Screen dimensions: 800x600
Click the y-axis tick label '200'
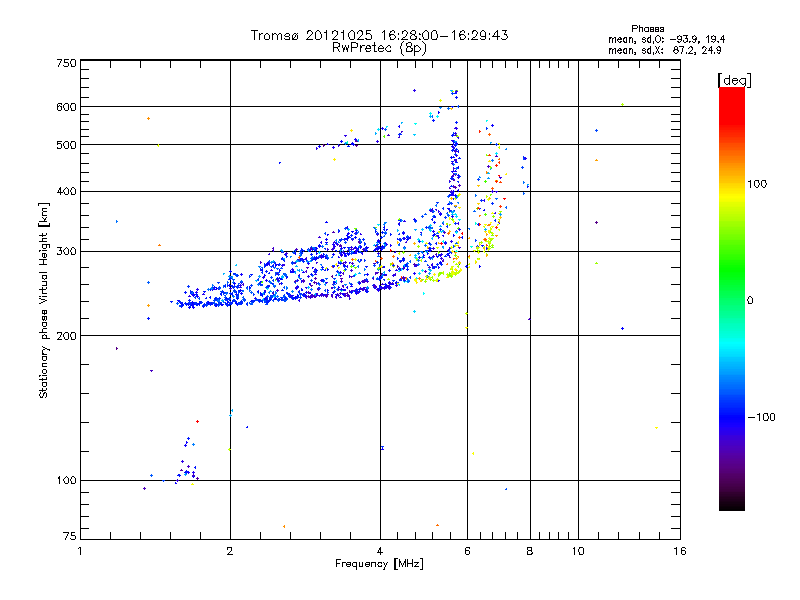tap(66, 336)
